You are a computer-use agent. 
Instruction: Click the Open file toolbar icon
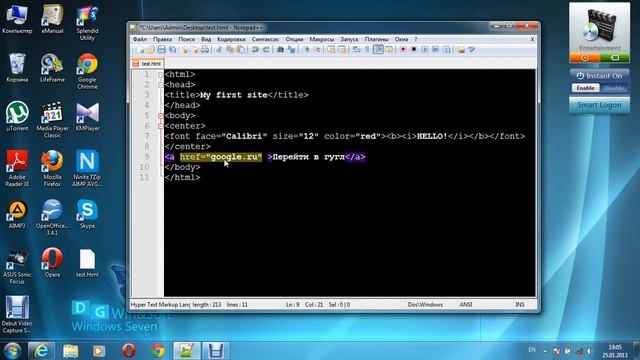point(150,50)
